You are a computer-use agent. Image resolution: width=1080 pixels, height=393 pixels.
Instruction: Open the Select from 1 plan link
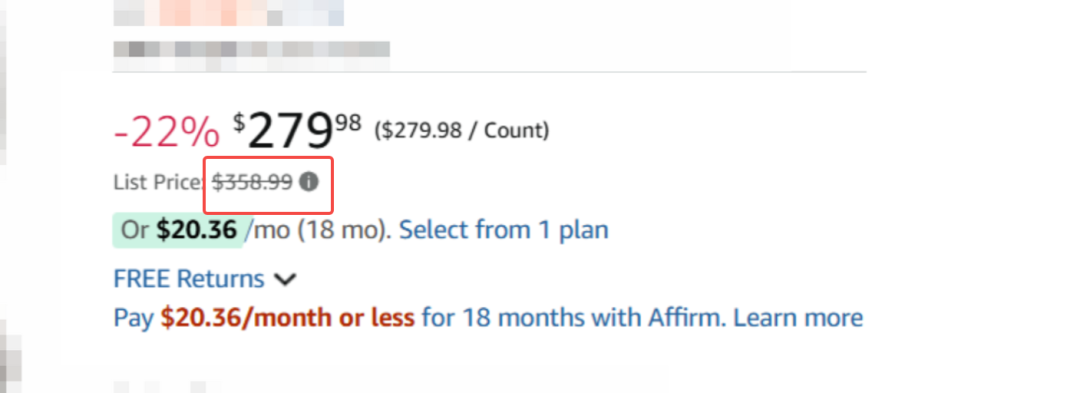coord(503,230)
